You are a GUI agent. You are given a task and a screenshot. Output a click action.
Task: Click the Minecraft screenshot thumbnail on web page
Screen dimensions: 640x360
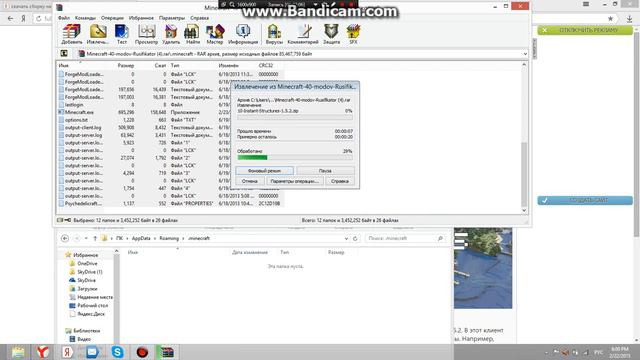click(483, 268)
